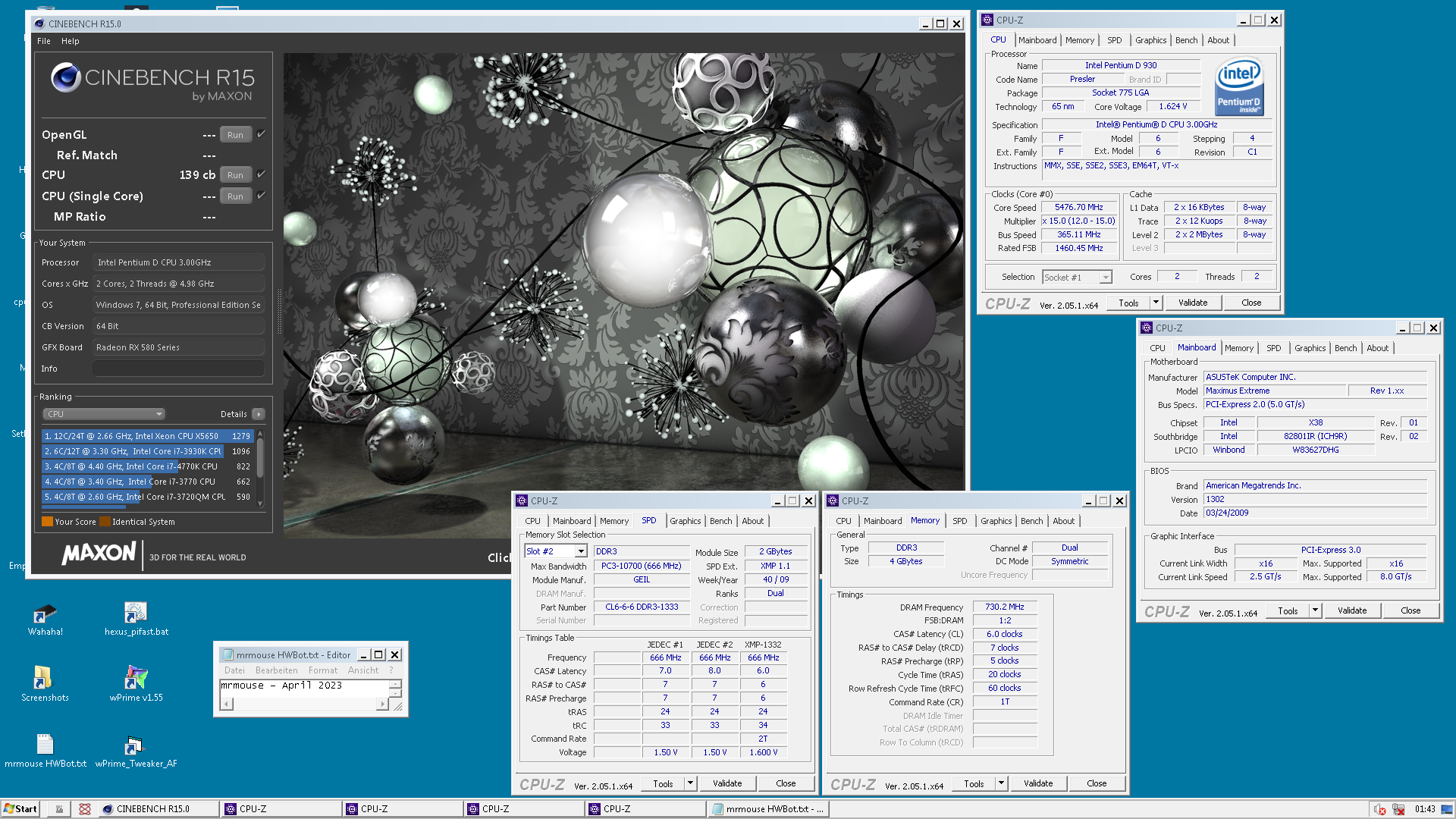Click Validate in CPU-Z SPD window

[727, 783]
